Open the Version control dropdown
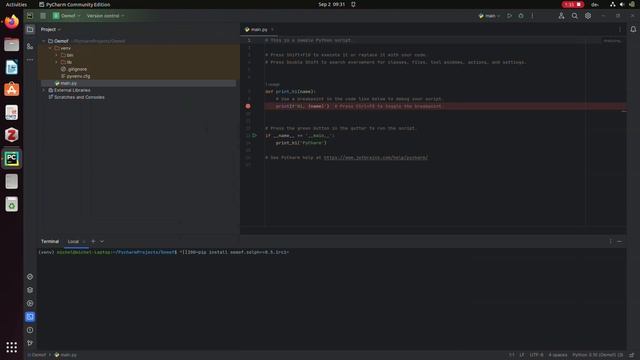640x360 pixels. (x=105, y=16)
